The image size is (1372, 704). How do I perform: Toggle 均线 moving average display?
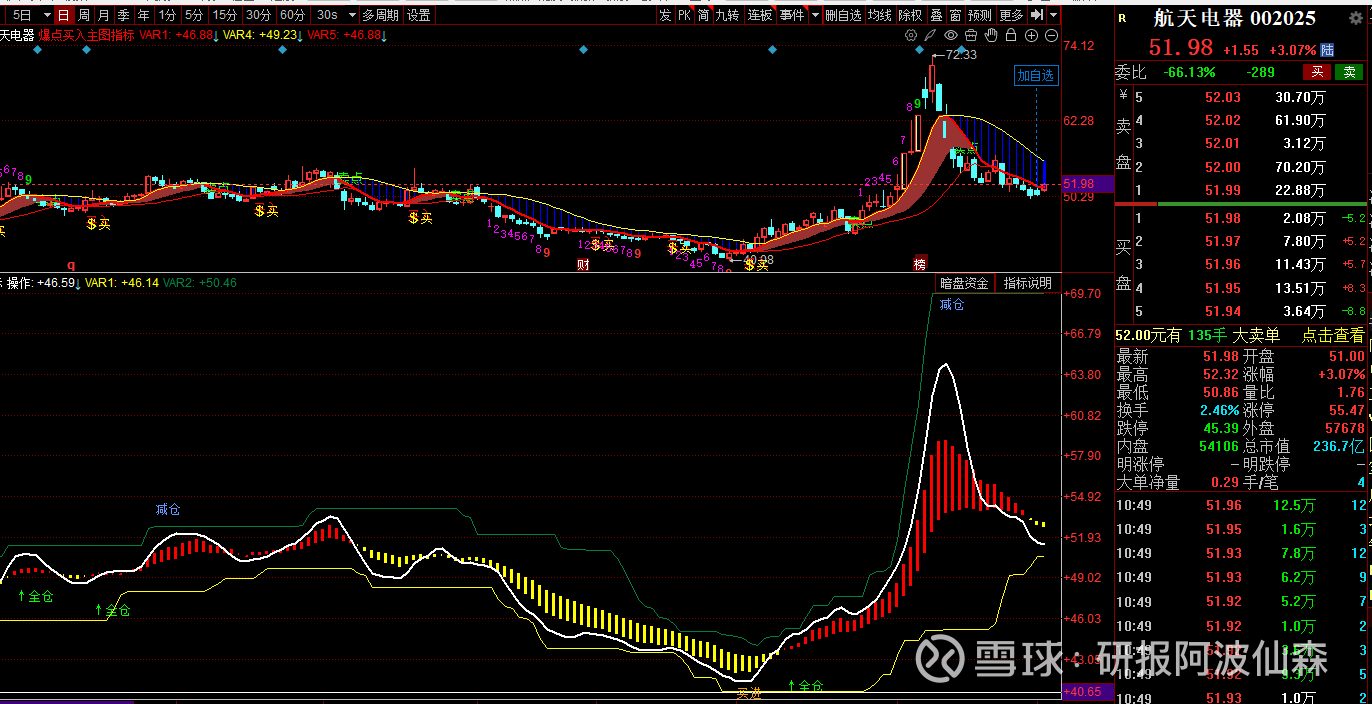pyautogui.click(x=879, y=15)
